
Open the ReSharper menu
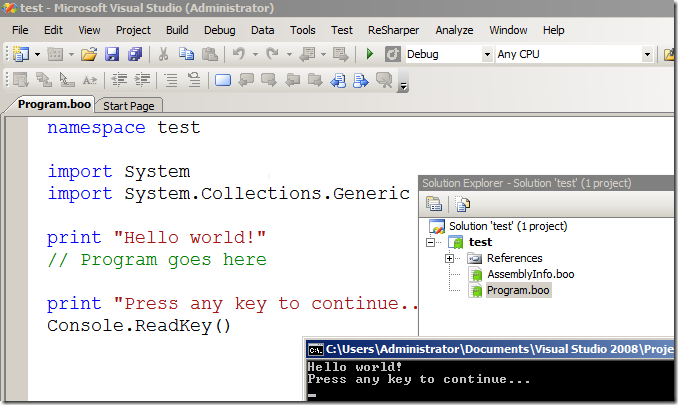click(393, 30)
